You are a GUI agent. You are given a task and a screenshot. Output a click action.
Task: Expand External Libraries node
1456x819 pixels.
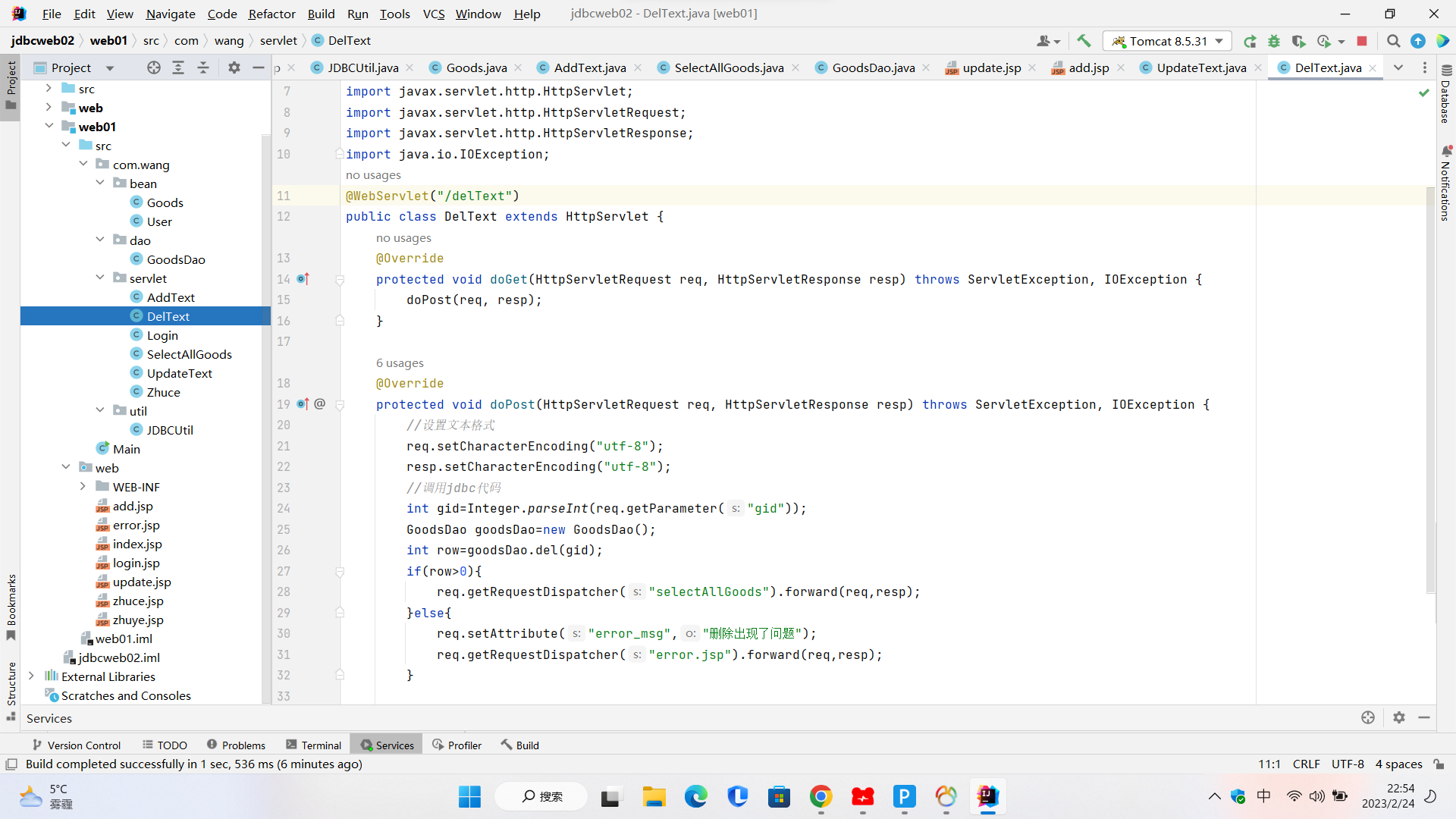pos(31,676)
